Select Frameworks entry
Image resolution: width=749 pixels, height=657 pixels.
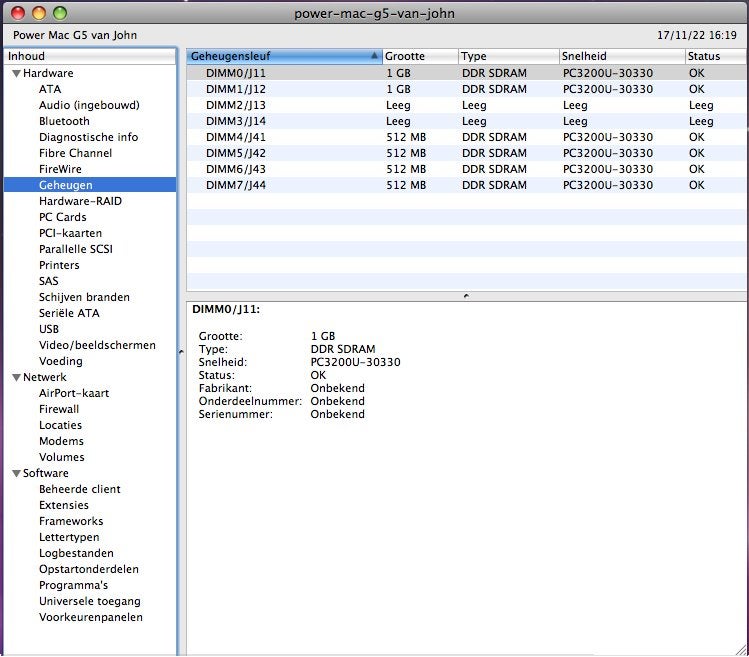[x=71, y=521]
